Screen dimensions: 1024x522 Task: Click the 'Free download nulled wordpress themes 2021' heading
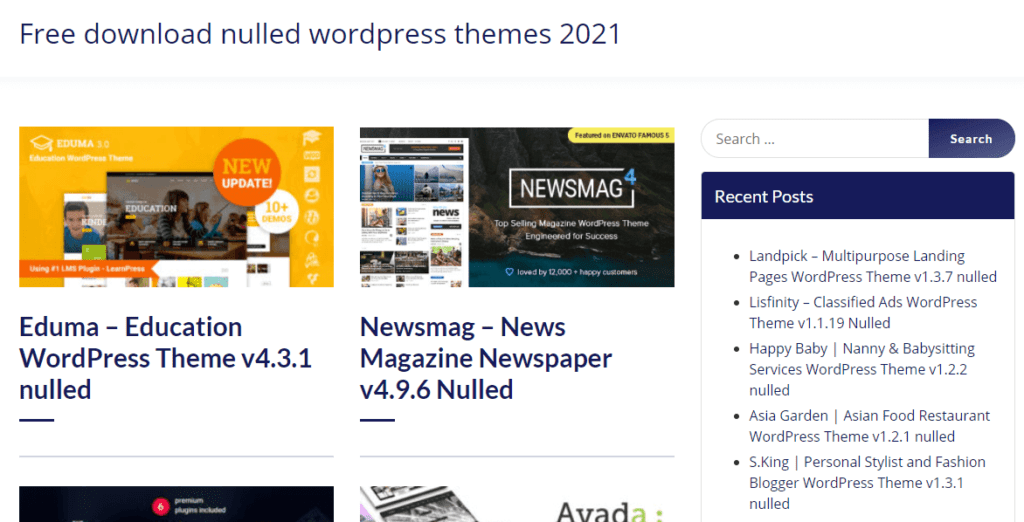pyautogui.click(x=320, y=34)
